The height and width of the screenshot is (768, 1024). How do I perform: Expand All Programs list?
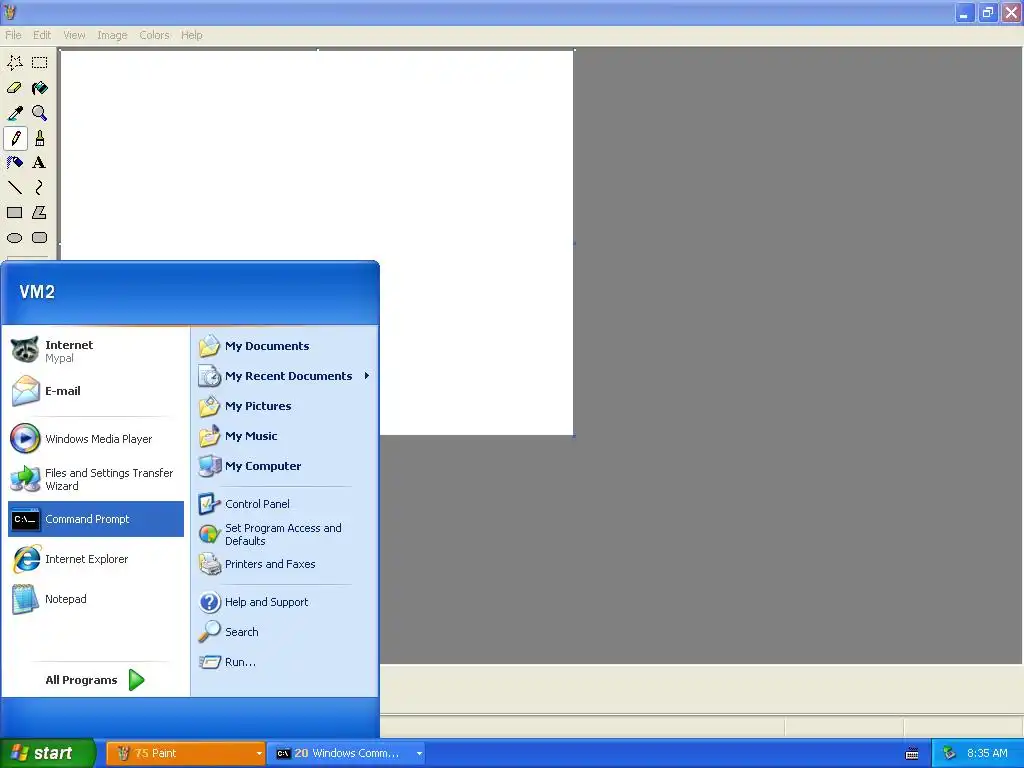point(95,680)
